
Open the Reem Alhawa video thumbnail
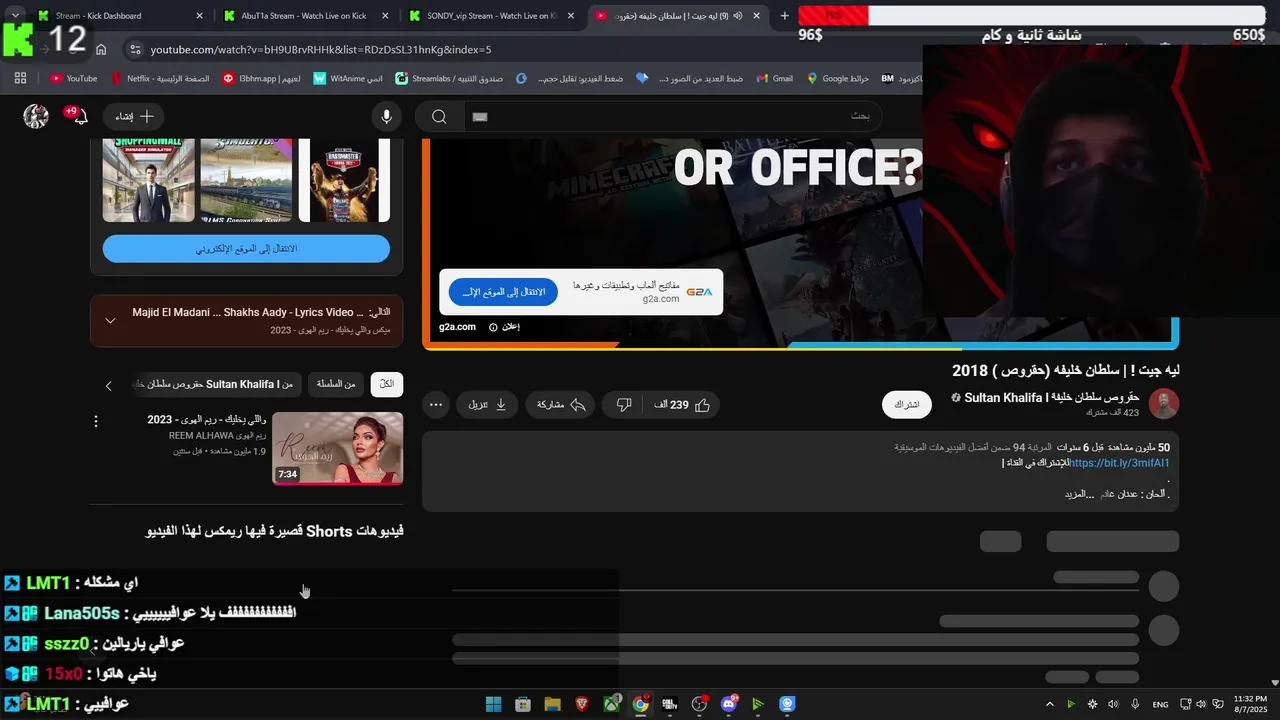coord(338,448)
